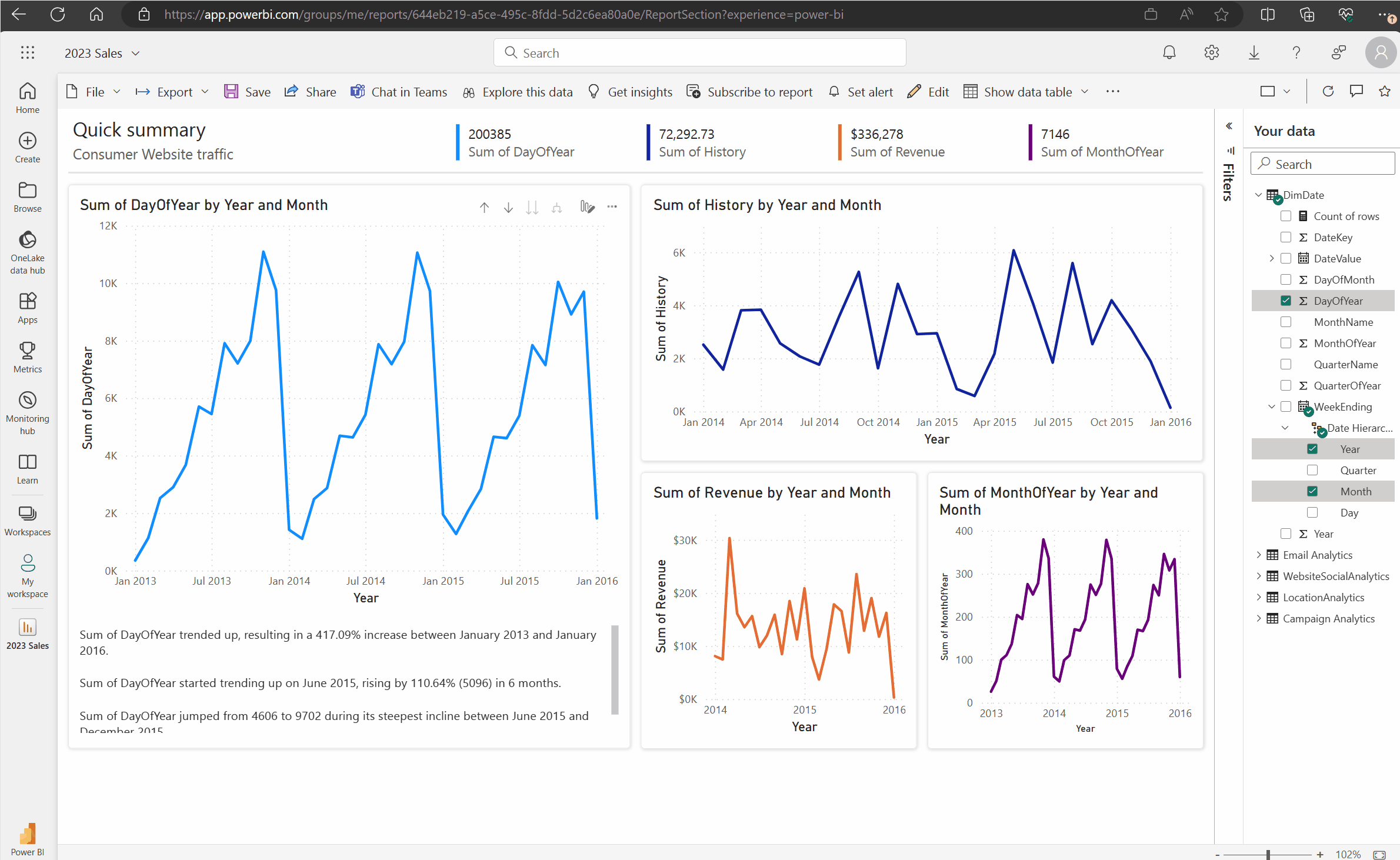
Task: Expand the Campaign Analytics section
Action: pyautogui.click(x=1259, y=618)
